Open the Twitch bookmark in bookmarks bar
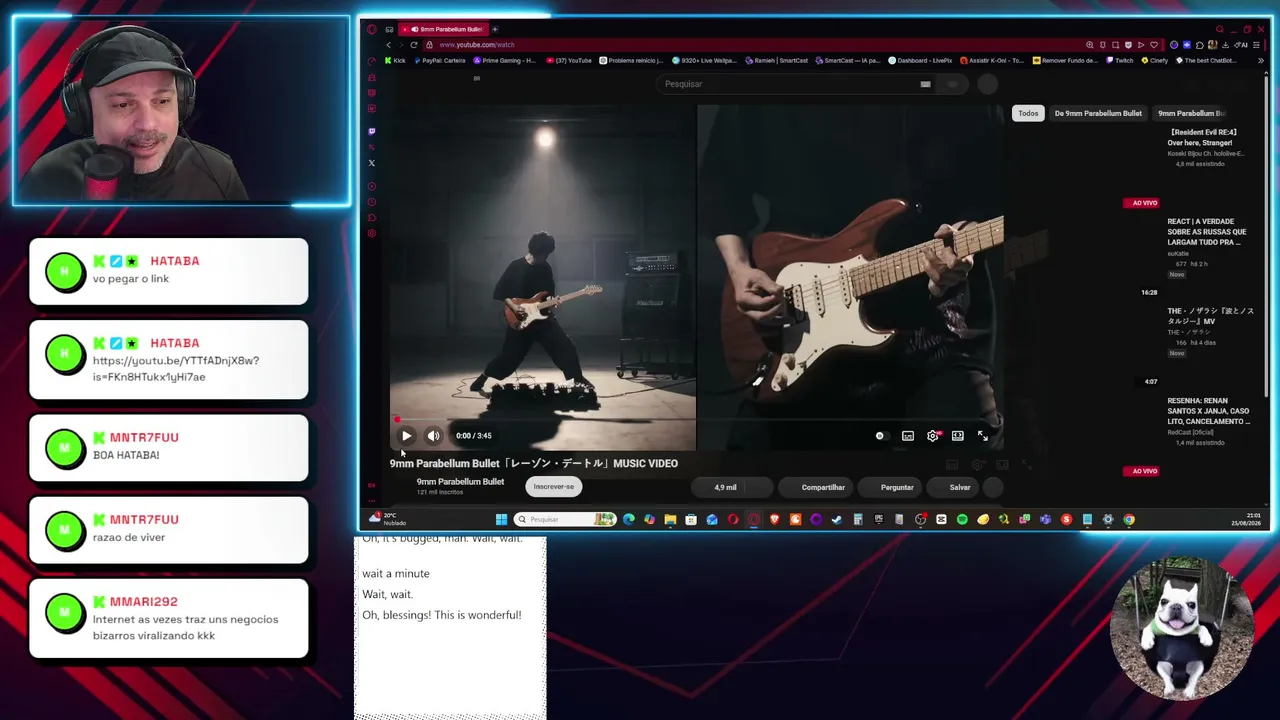 (x=1119, y=61)
